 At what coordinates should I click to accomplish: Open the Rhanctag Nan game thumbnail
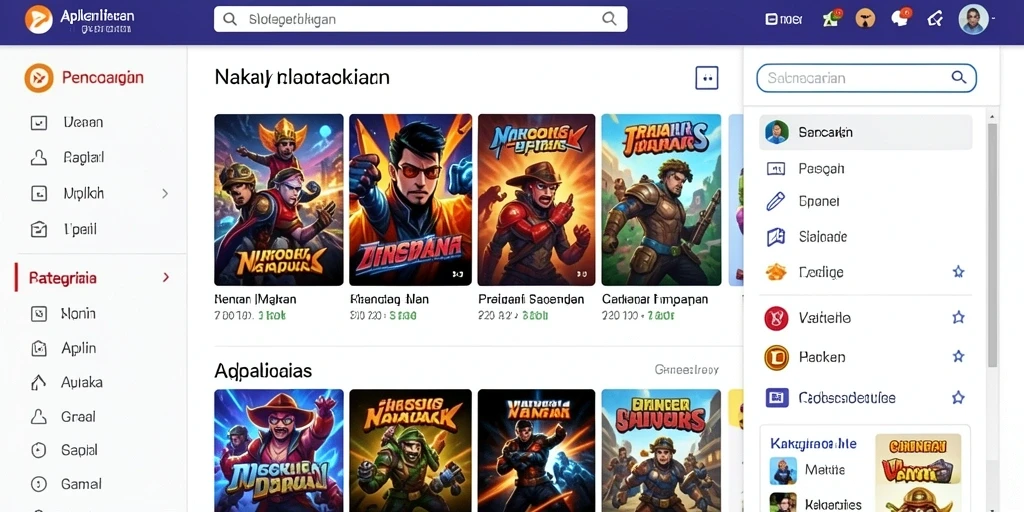coord(410,200)
